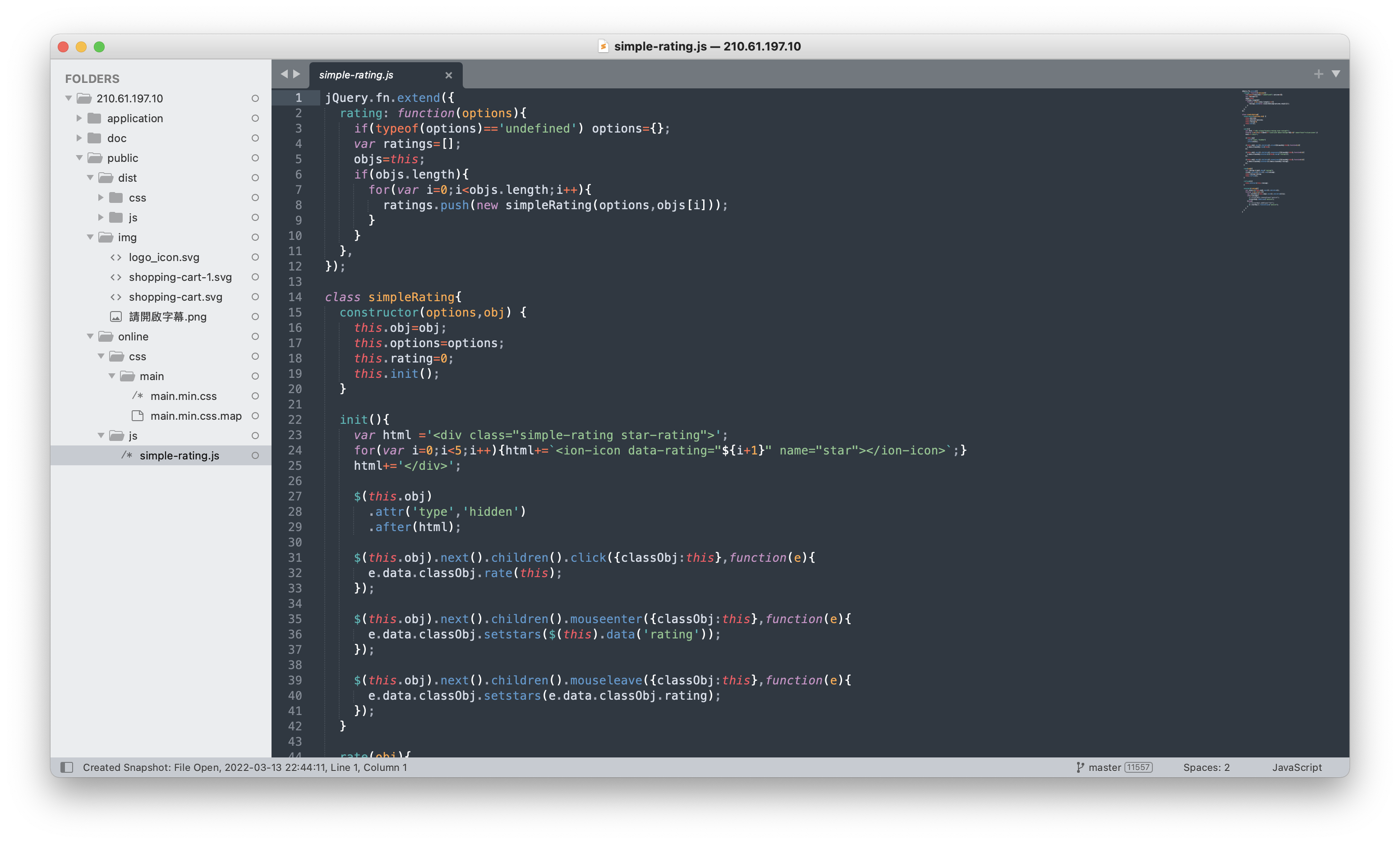Collapse the main folder
The height and width of the screenshot is (844, 1400).
(x=111, y=376)
